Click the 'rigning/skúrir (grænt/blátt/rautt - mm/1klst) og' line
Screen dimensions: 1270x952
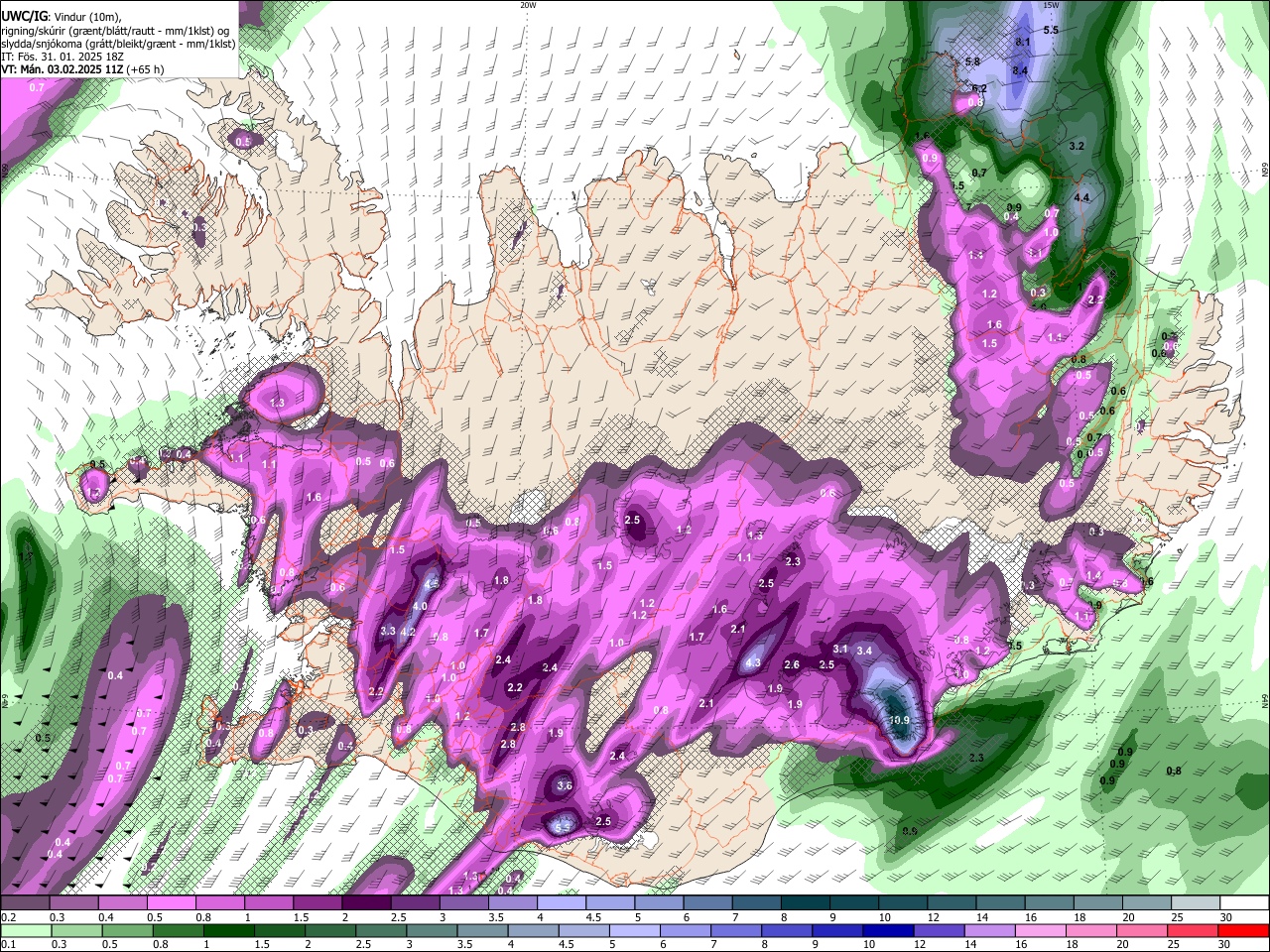(115, 31)
